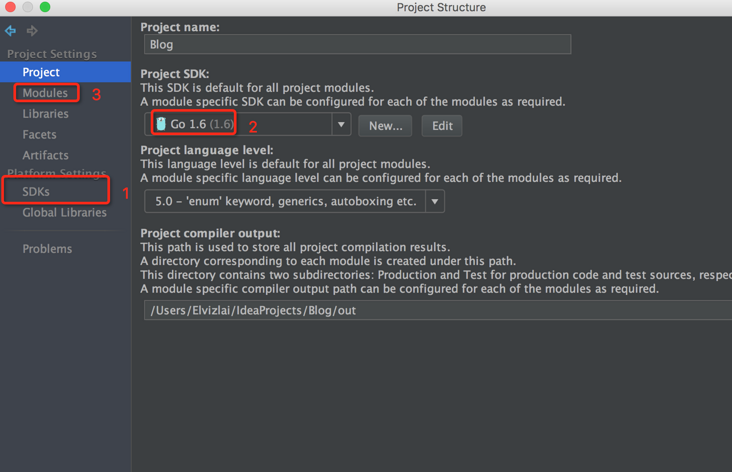Click the forward navigation arrow icon
The height and width of the screenshot is (472, 732).
pyautogui.click(x=32, y=31)
